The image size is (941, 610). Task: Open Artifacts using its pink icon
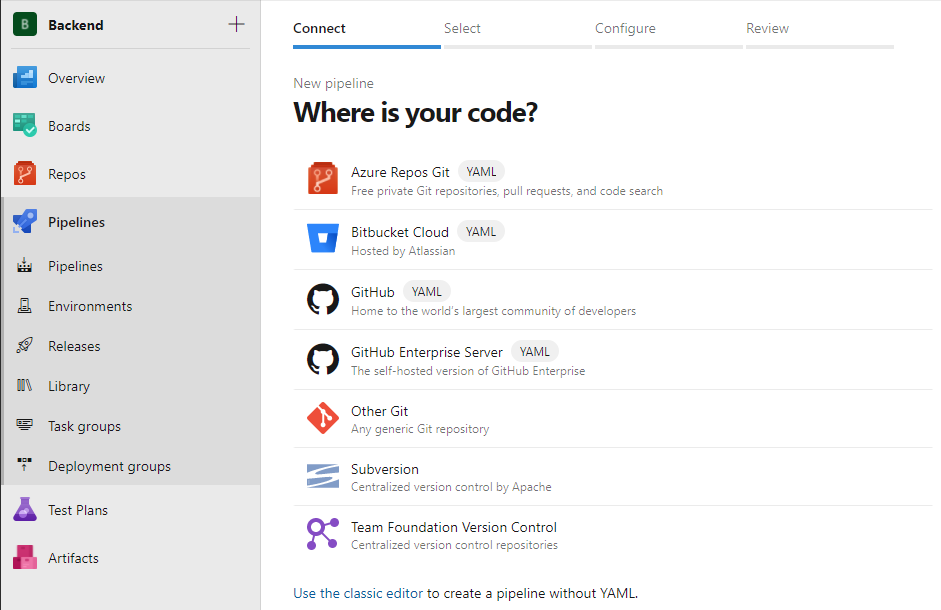click(25, 558)
